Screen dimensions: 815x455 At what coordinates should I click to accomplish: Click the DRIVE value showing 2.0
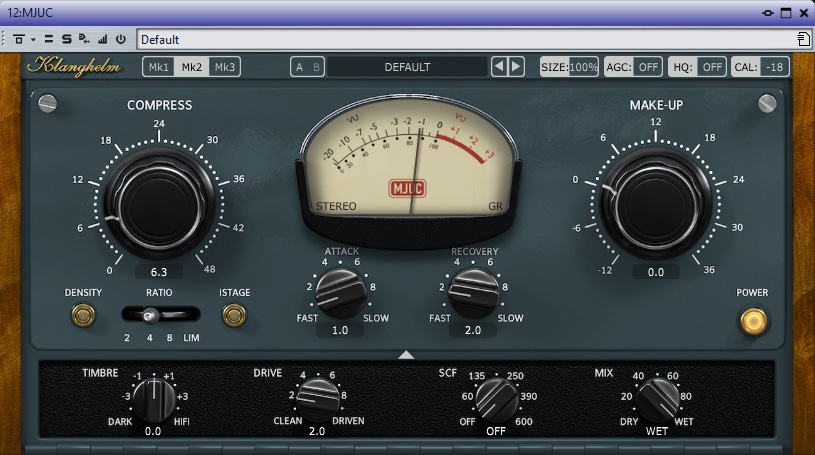tap(317, 431)
